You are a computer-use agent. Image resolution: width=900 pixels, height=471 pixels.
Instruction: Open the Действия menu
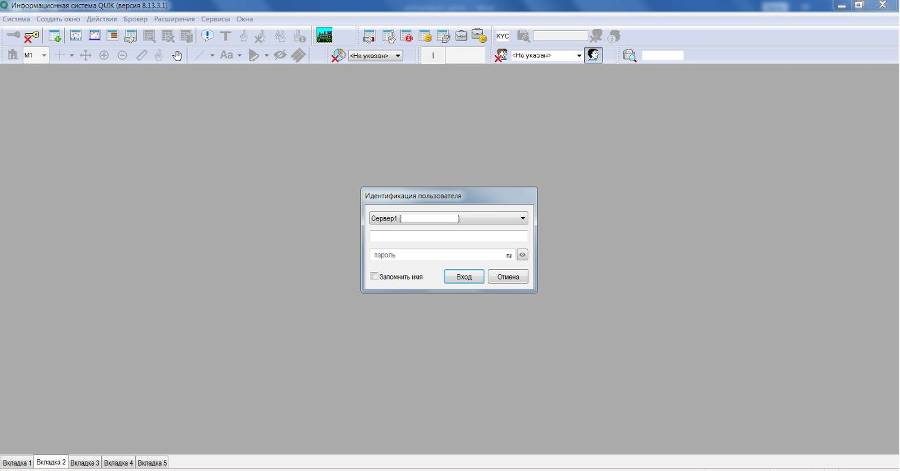(102, 19)
